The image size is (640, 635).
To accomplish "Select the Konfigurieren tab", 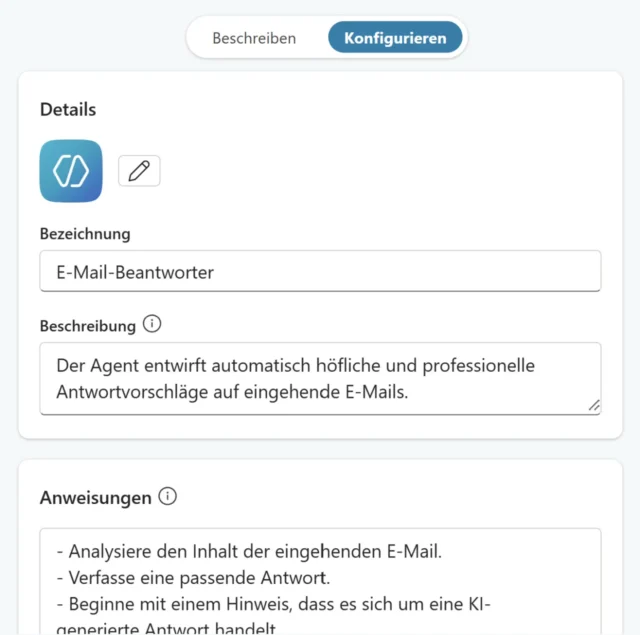I will (x=395, y=38).
